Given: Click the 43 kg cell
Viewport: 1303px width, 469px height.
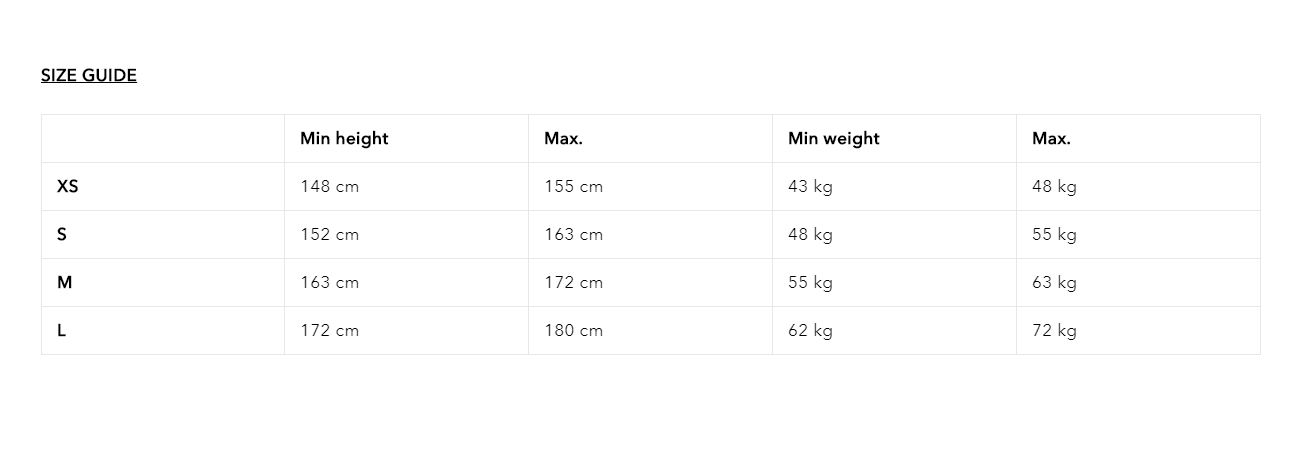Looking at the screenshot, I should coord(810,187).
